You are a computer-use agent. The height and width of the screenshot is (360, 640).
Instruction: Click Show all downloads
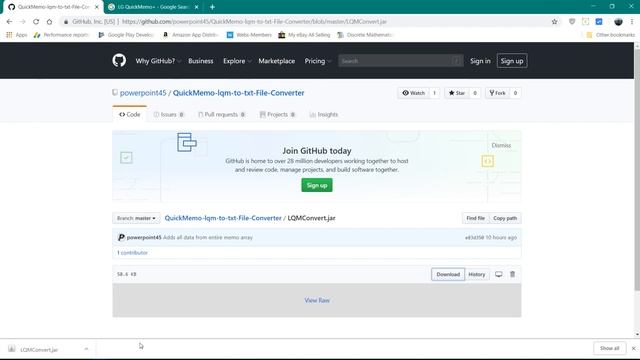click(x=609, y=348)
